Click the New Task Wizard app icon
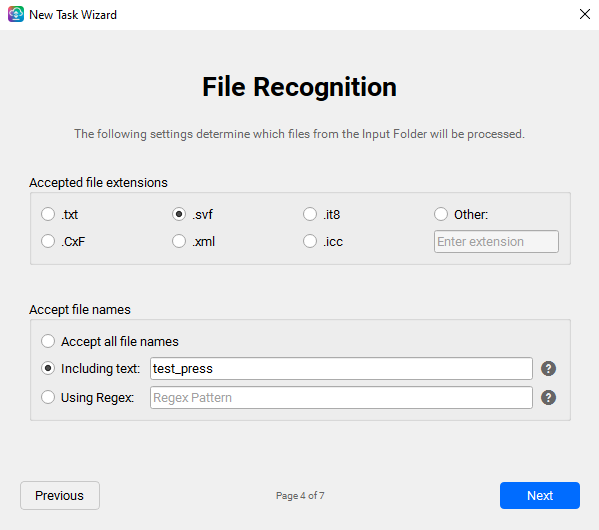Image resolution: width=599 pixels, height=530 pixels. tap(16, 15)
